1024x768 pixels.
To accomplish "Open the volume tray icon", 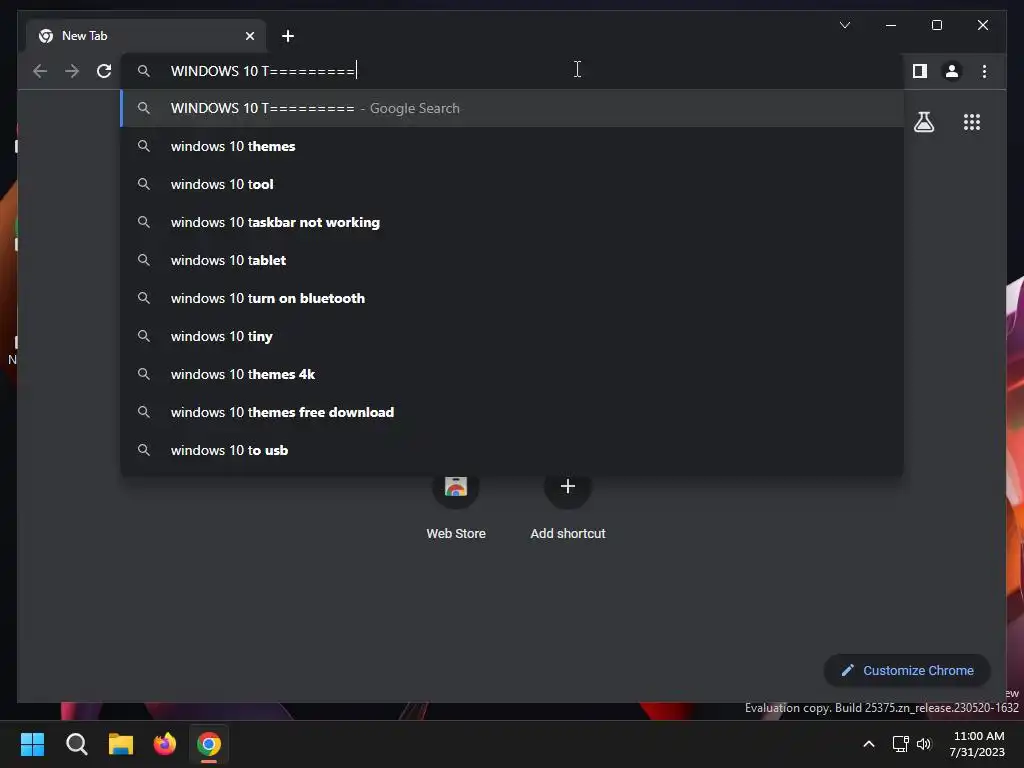I will pyautogui.click(x=923, y=744).
